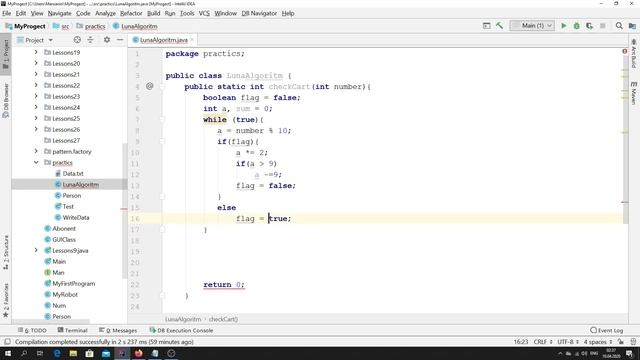Click checkCart() in editor breadcrumbs
The height and width of the screenshot is (360, 640).
(223, 319)
